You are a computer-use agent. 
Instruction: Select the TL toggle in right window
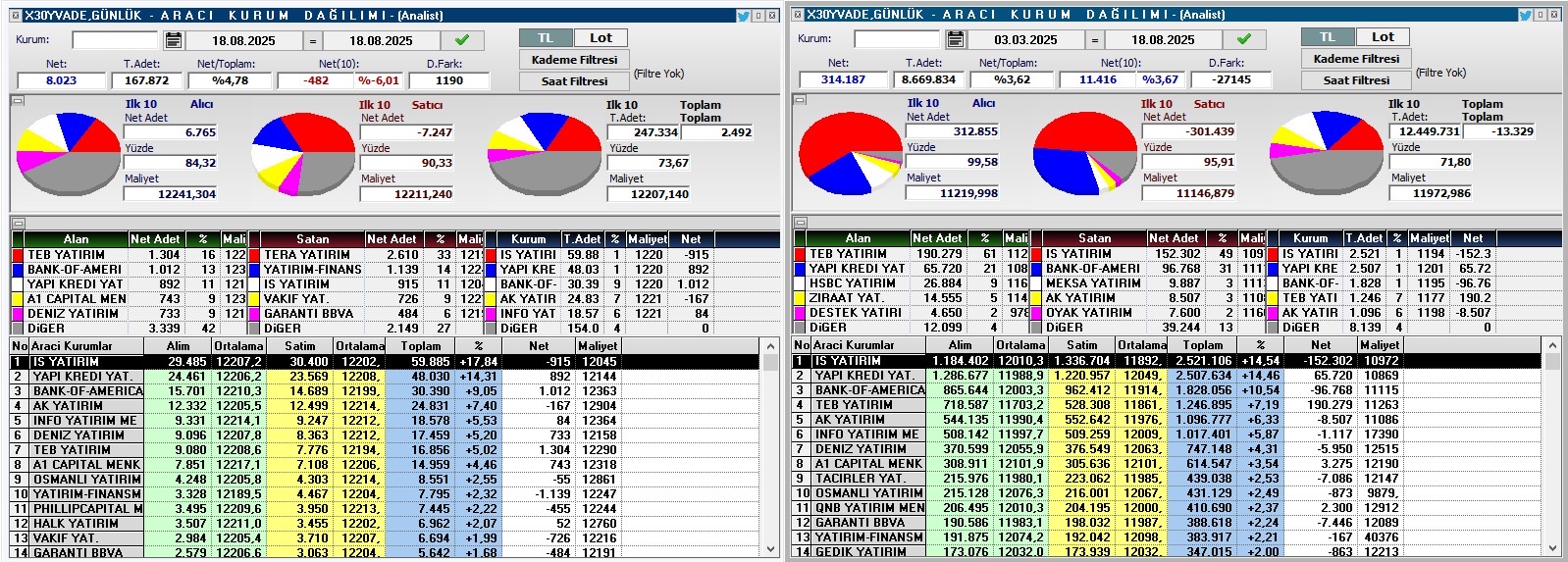pyautogui.click(x=1328, y=36)
